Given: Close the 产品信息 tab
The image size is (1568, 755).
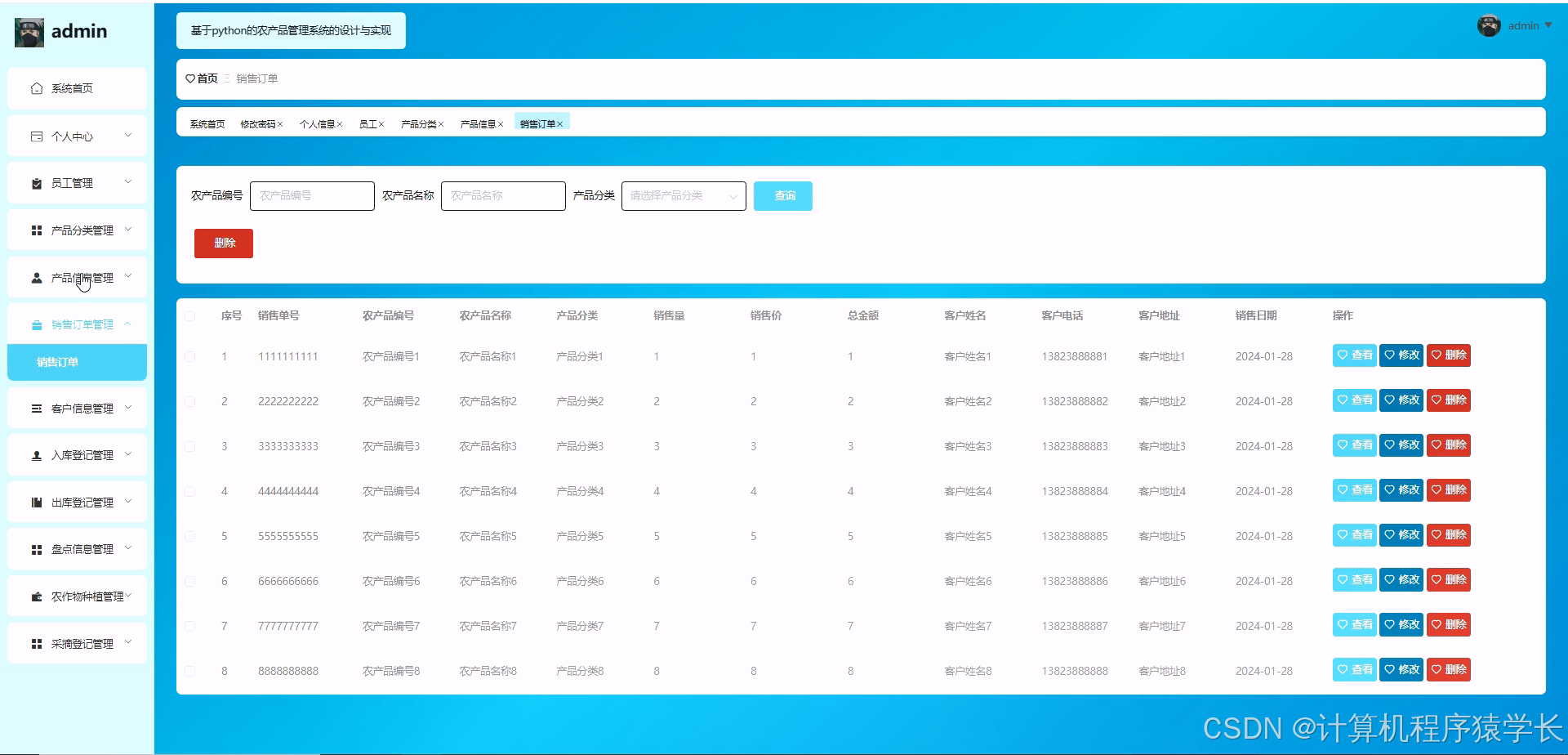Looking at the screenshot, I should pos(501,124).
